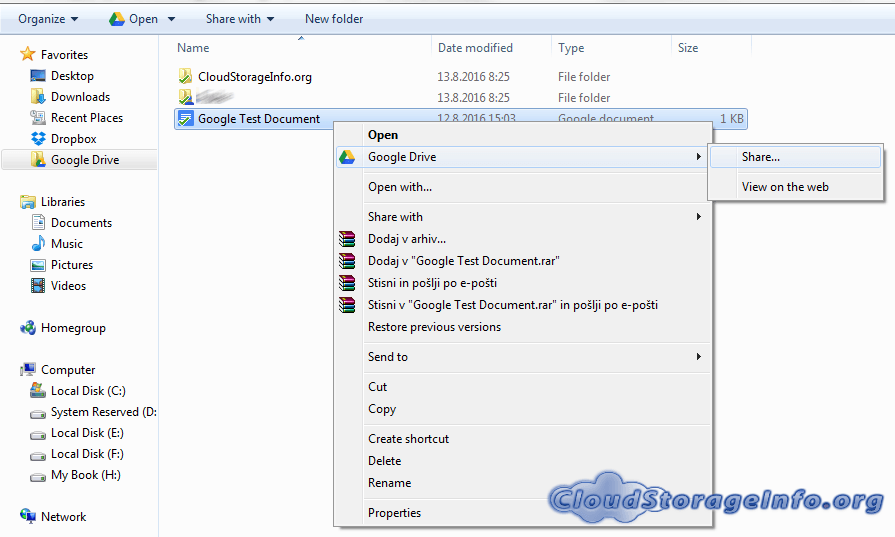The width and height of the screenshot is (895, 537).
Task: Choose Stisni v "Google Test Document.rar" in pošlji po e-pošti
Action: [x=513, y=305]
